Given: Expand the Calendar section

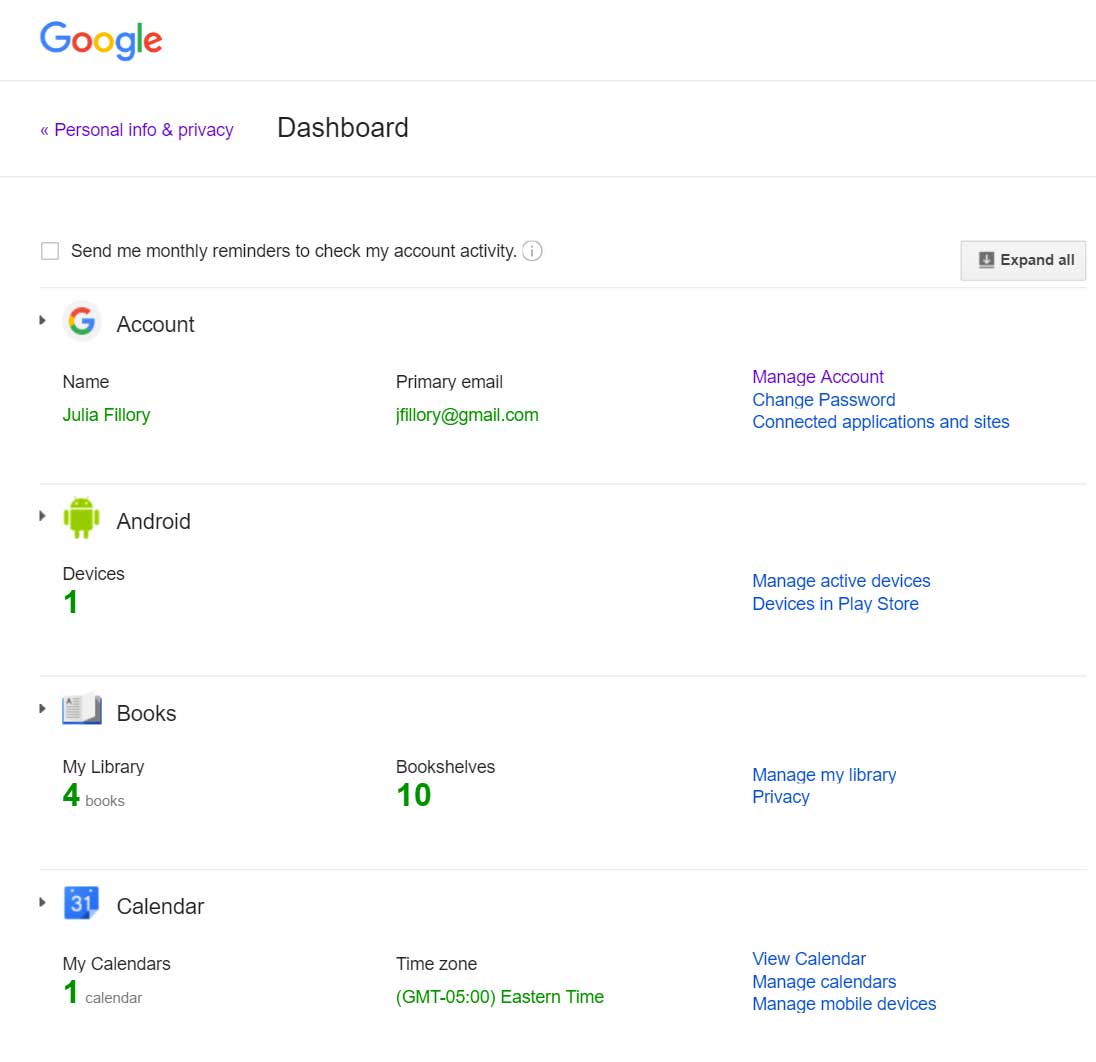Looking at the screenshot, I should [x=42, y=900].
